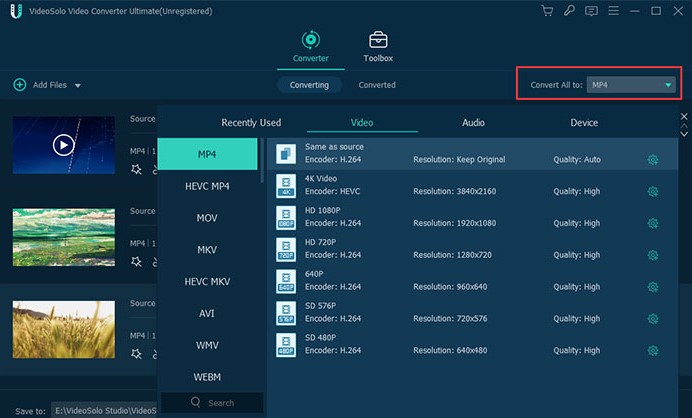Open the hamburger menu in title bar
Image resolution: width=692 pixels, height=418 pixels.
612,11
